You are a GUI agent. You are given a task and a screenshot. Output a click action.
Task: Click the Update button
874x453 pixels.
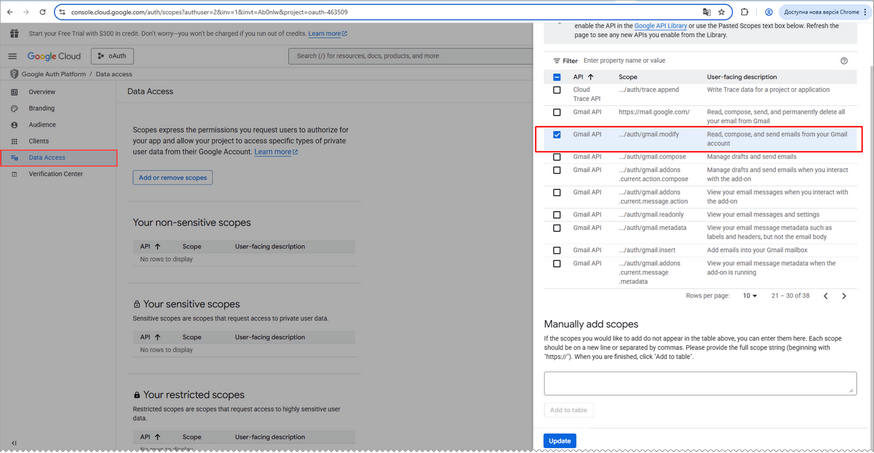(560, 441)
